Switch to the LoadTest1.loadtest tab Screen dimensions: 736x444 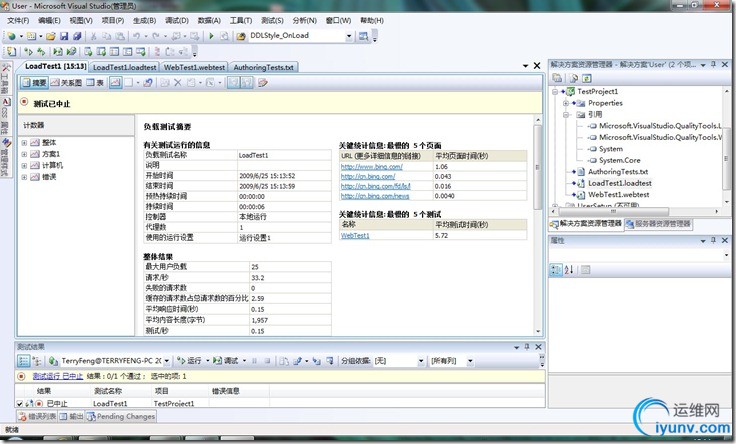point(124,68)
